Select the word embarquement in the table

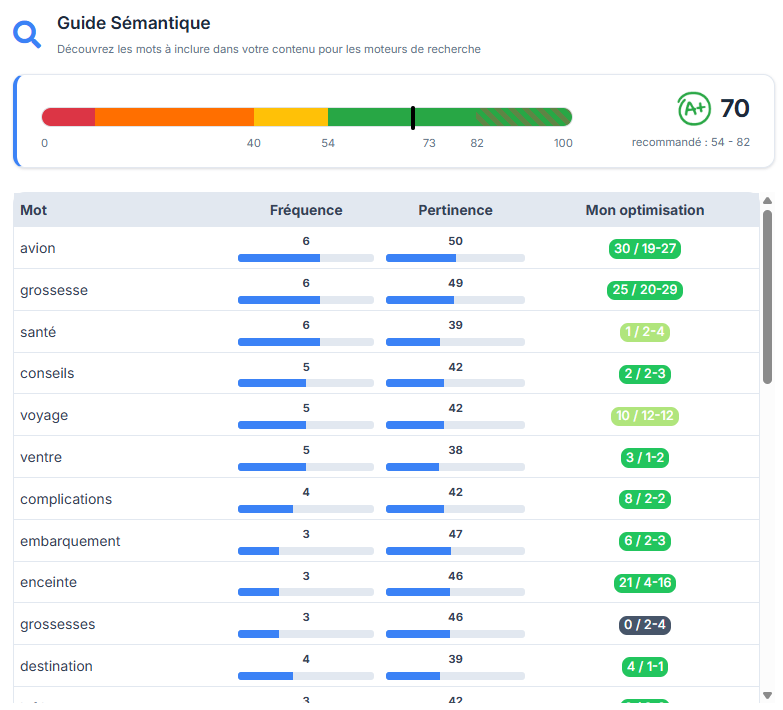pyautogui.click(x=70, y=542)
